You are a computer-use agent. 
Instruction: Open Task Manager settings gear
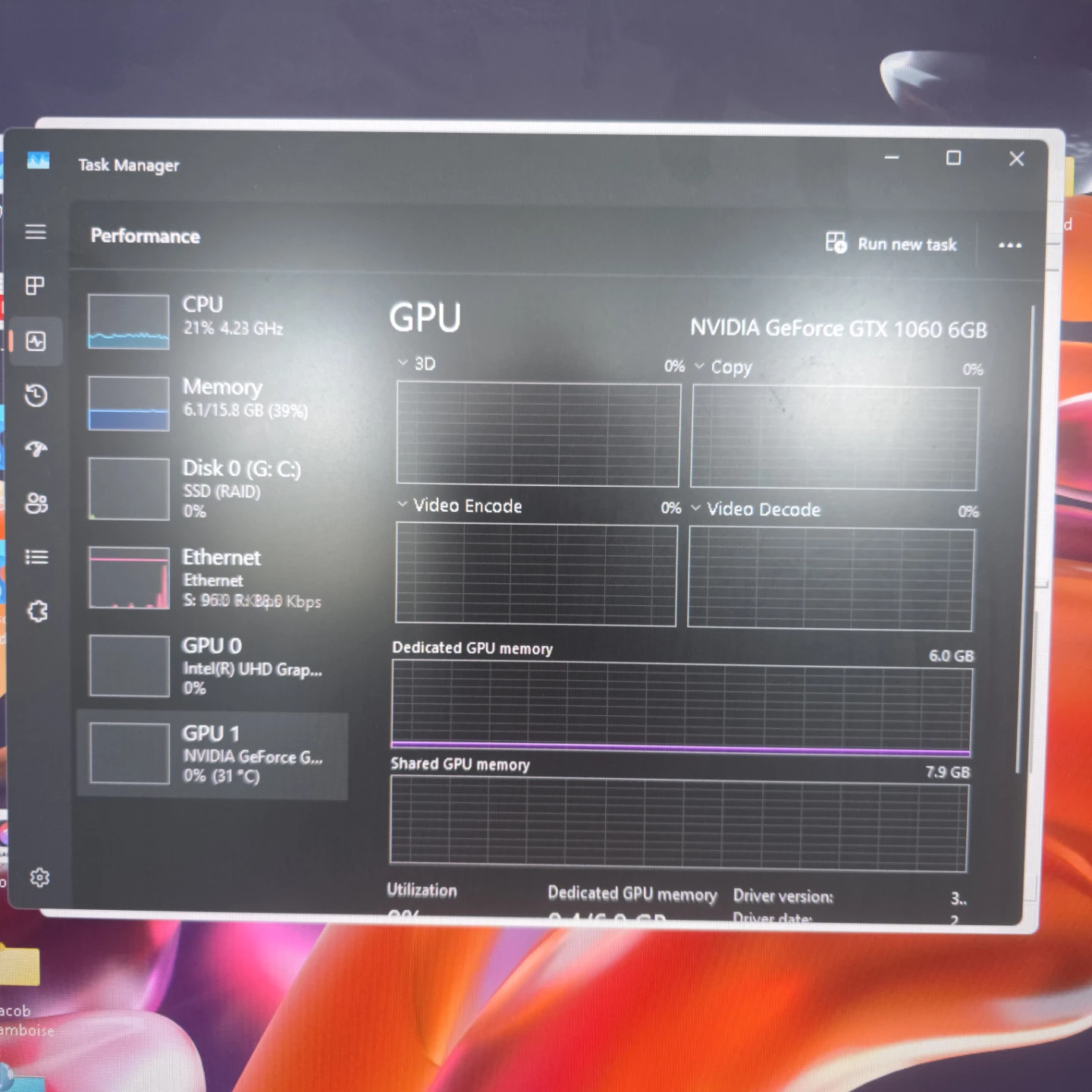[x=39, y=877]
